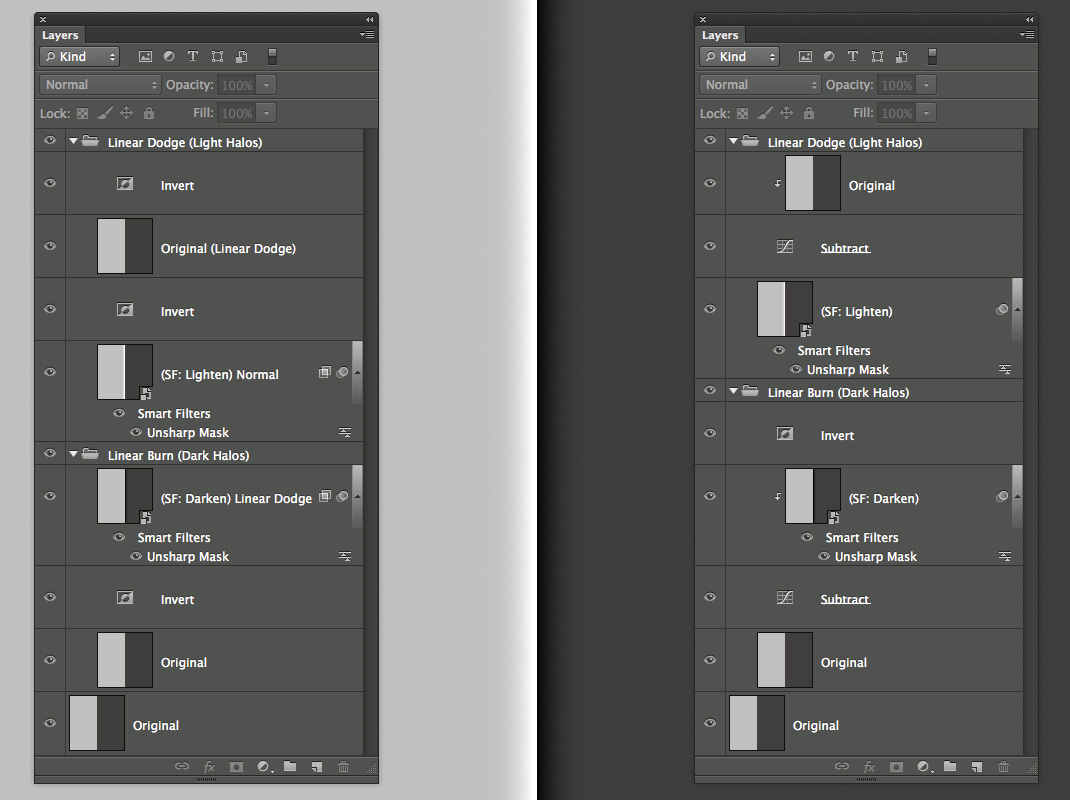Open Normal blend mode dropdown, left panel
Image resolution: width=1070 pixels, height=800 pixels.
pos(100,85)
